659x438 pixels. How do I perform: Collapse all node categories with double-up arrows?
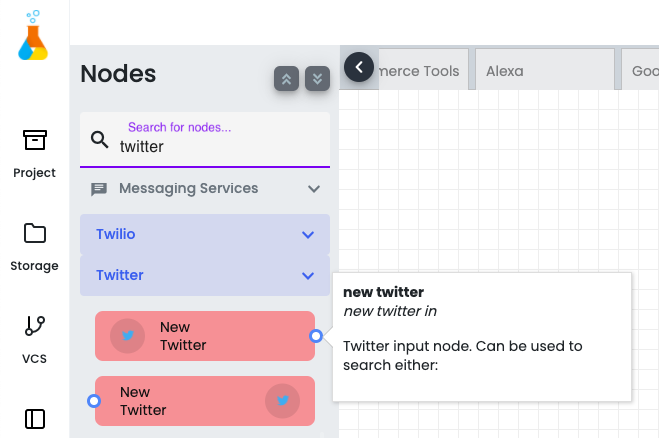point(286,79)
